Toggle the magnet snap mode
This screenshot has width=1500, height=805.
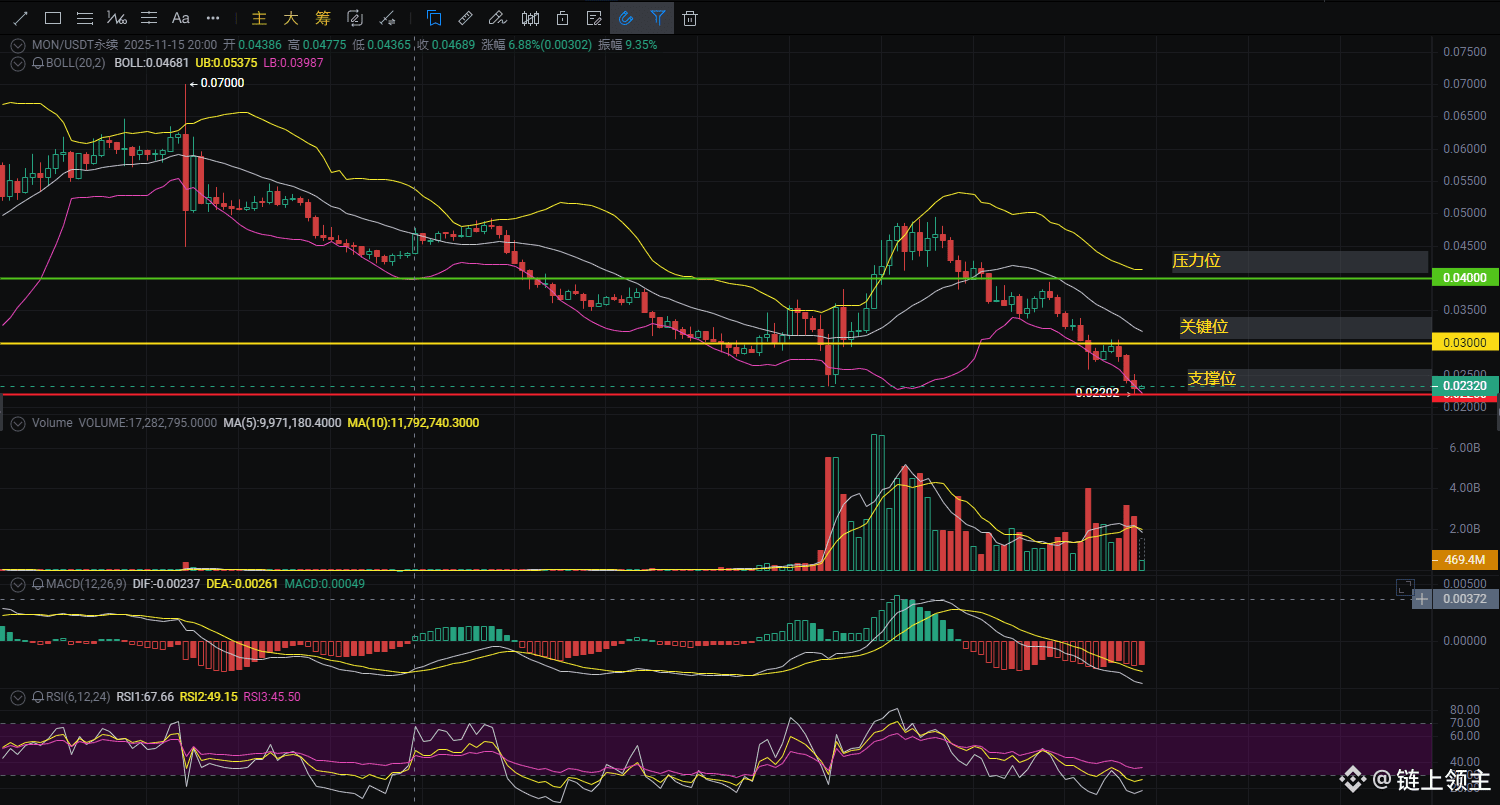tap(626, 18)
